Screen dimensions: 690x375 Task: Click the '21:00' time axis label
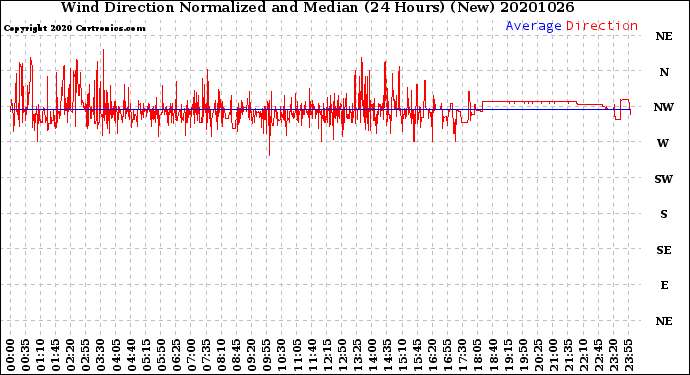coord(553,355)
